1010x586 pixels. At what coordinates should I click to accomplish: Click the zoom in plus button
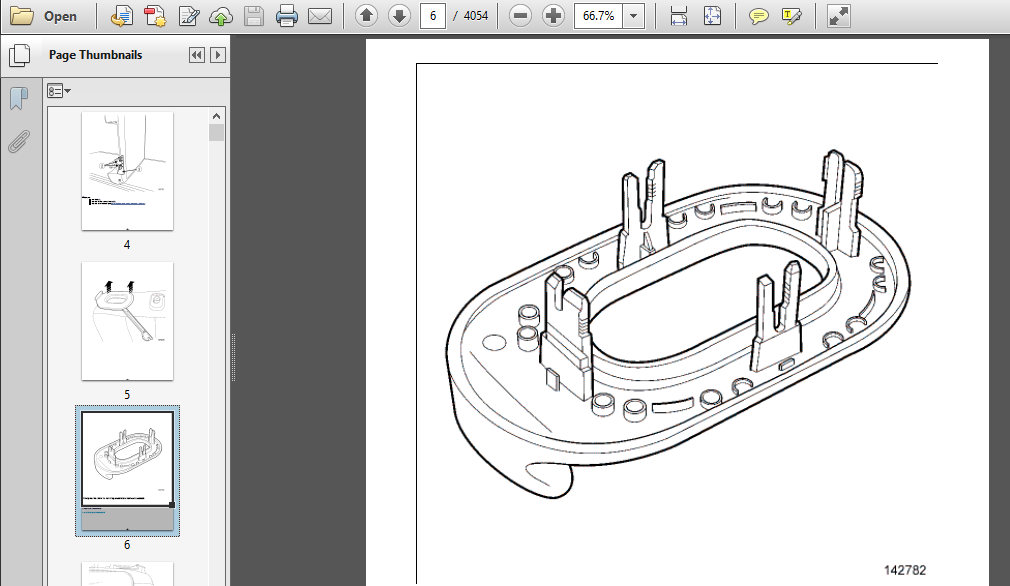pyautogui.click(x=553, y=15)
